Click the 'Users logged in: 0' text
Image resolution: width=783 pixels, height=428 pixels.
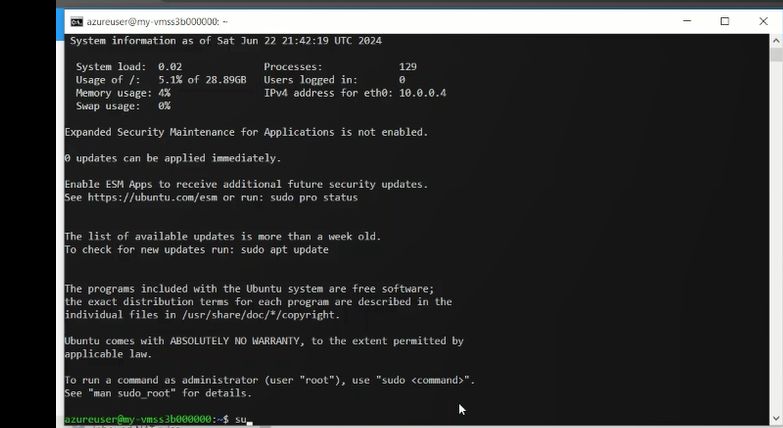click(x=334, y=79)
